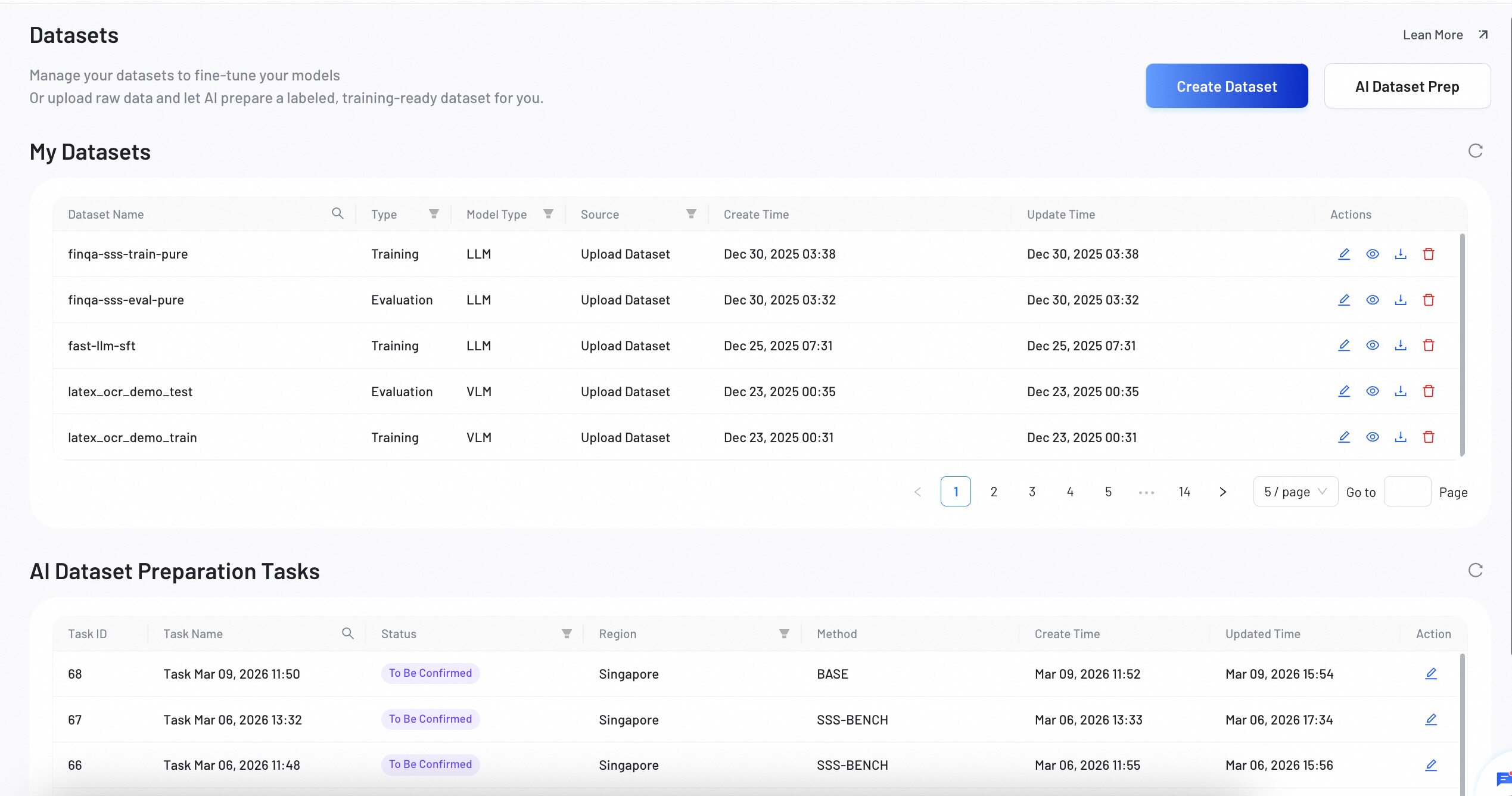Search by Dataset Name column

338,213
